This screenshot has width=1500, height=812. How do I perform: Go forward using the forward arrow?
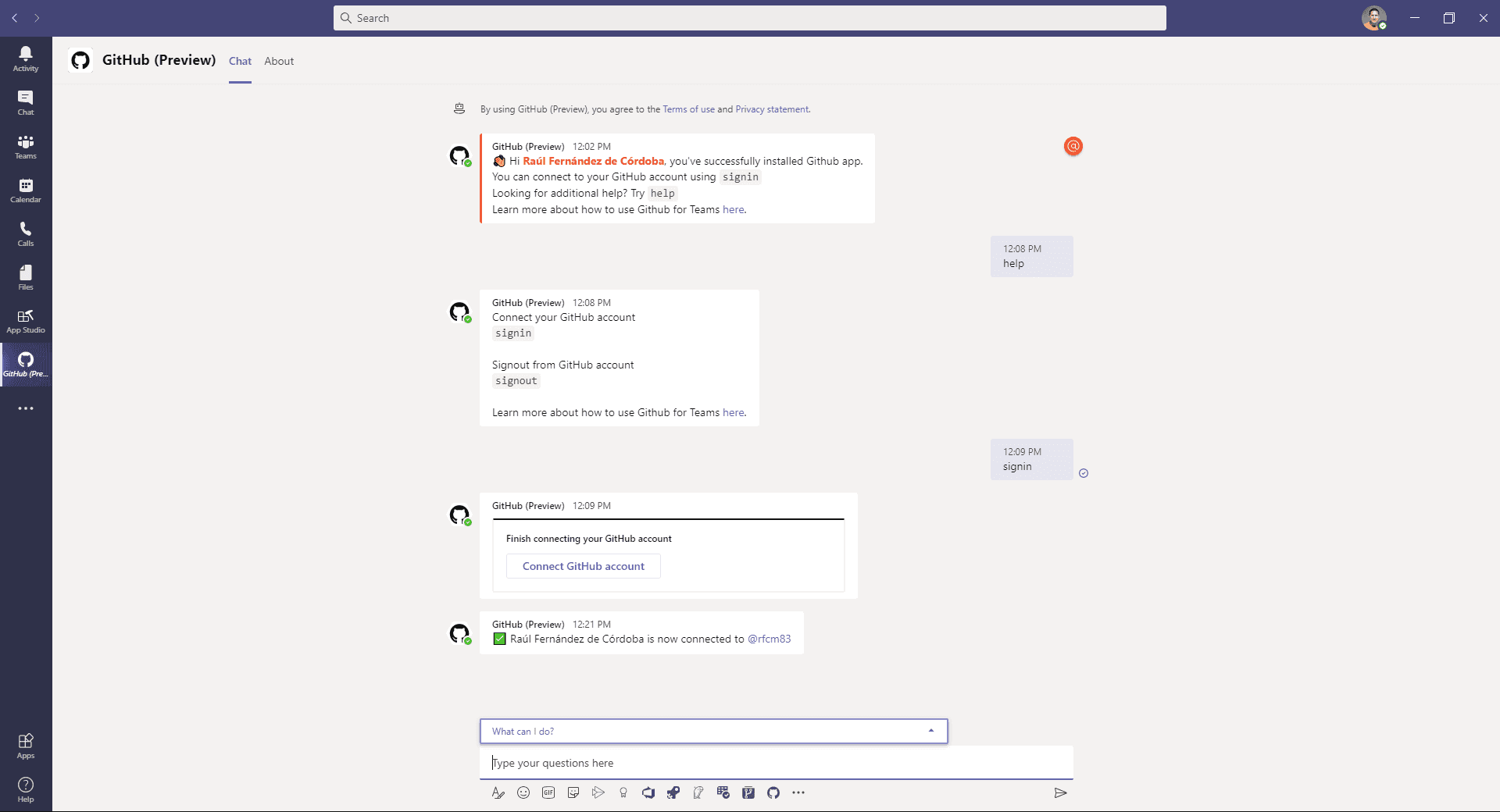(x=37, y=18)
